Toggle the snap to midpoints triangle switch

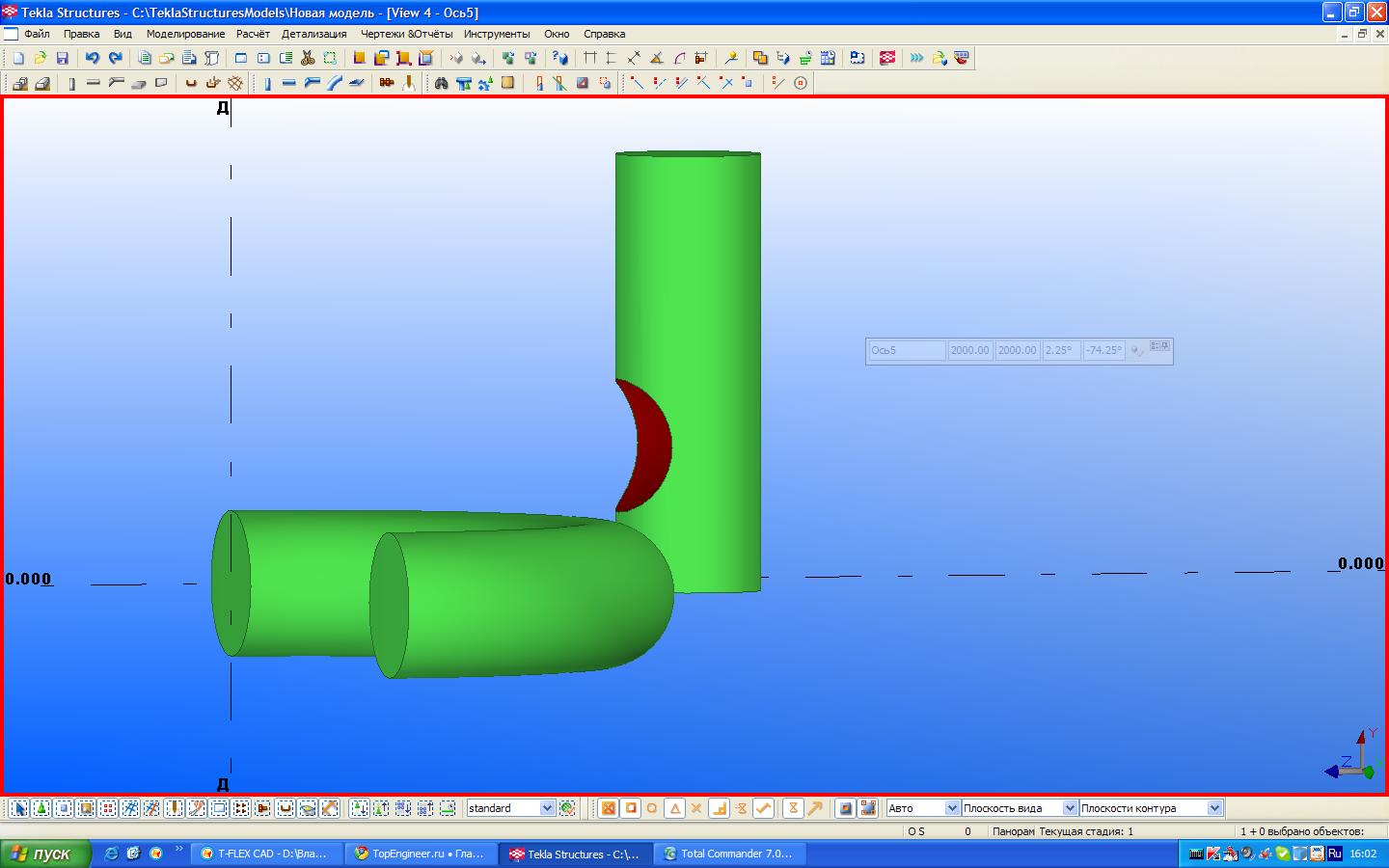(674, 808)
